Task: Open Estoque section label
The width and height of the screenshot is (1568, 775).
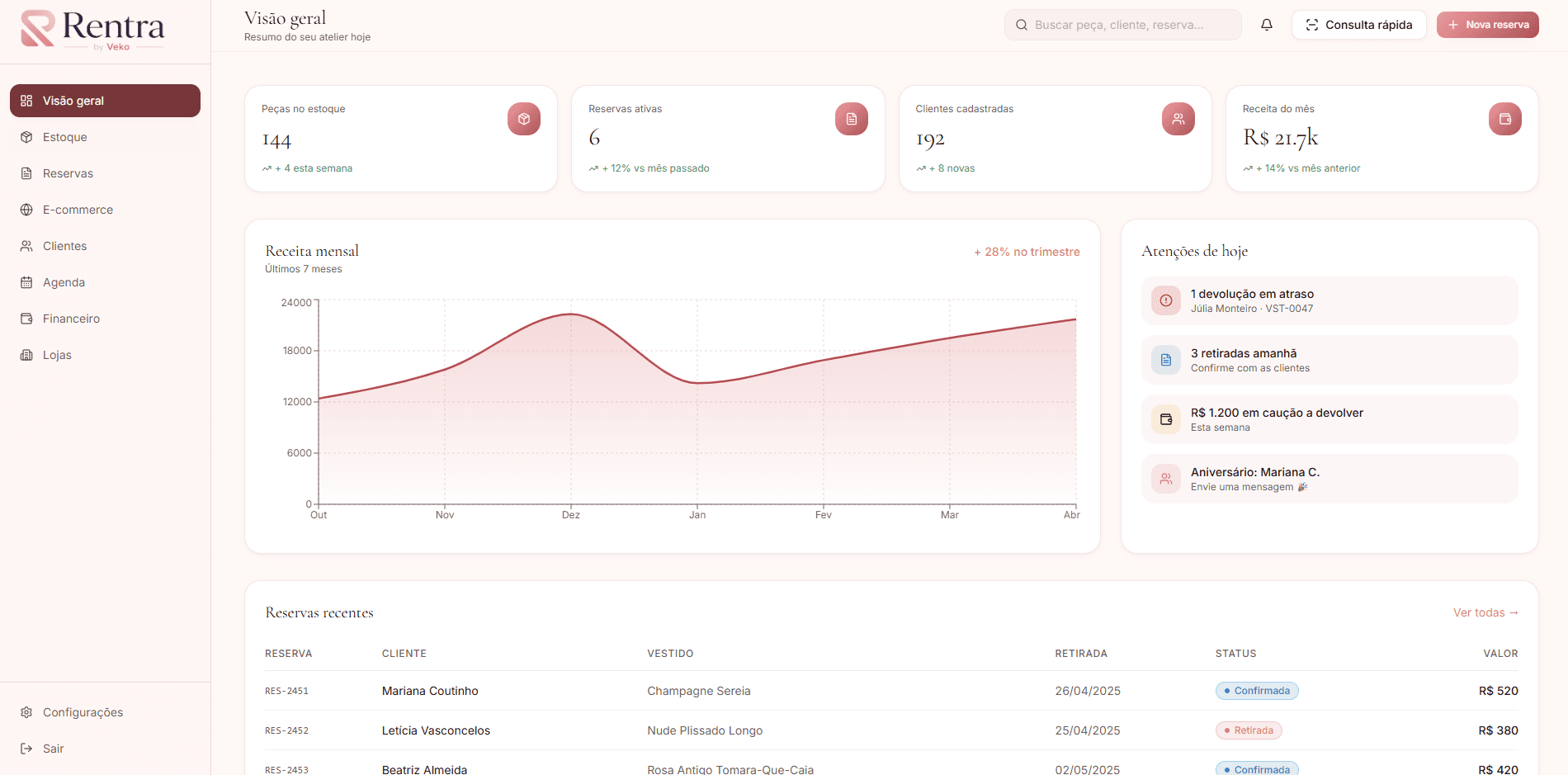Action: (65, 137)
